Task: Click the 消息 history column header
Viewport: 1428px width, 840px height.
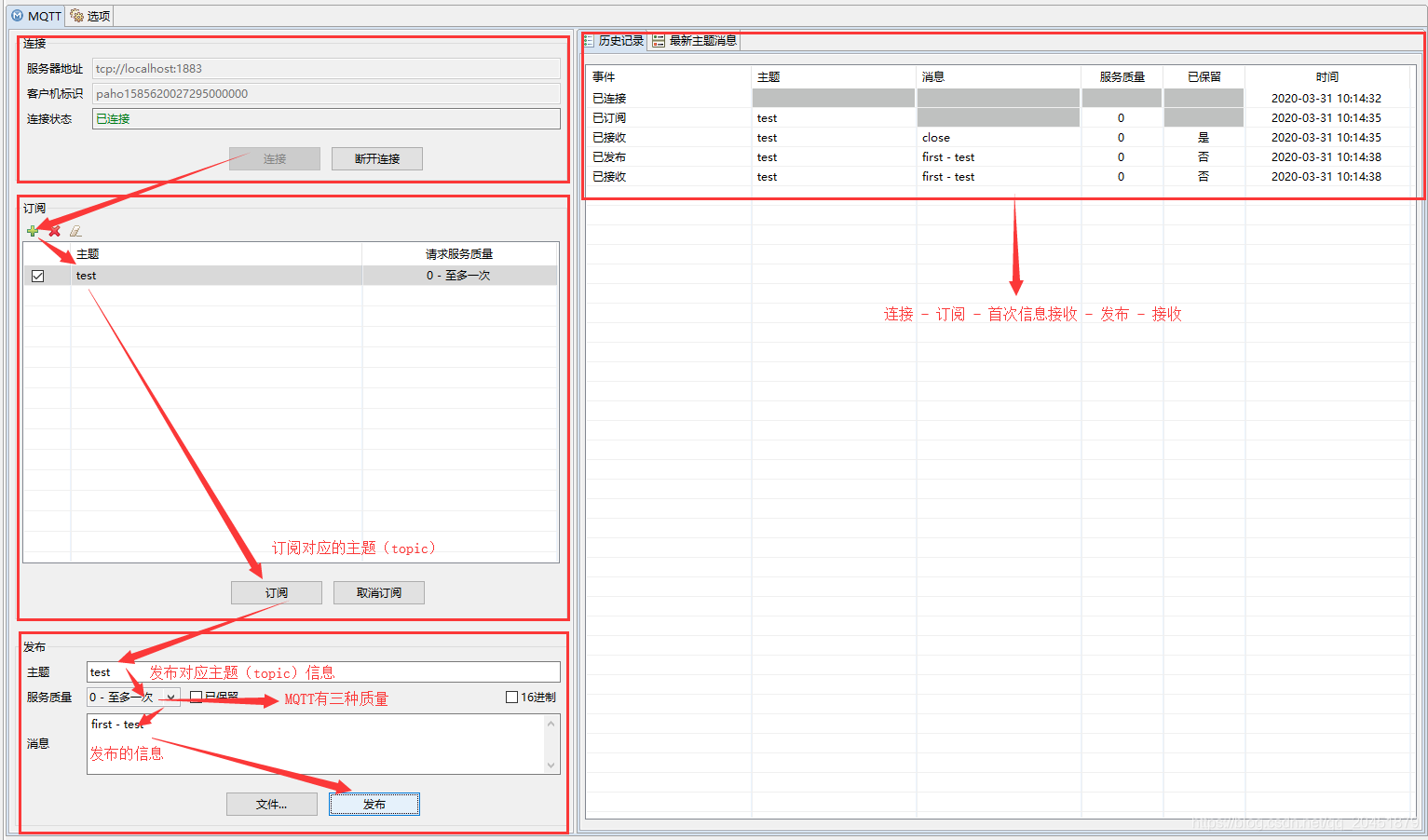Action: click(x=999, y=76)
